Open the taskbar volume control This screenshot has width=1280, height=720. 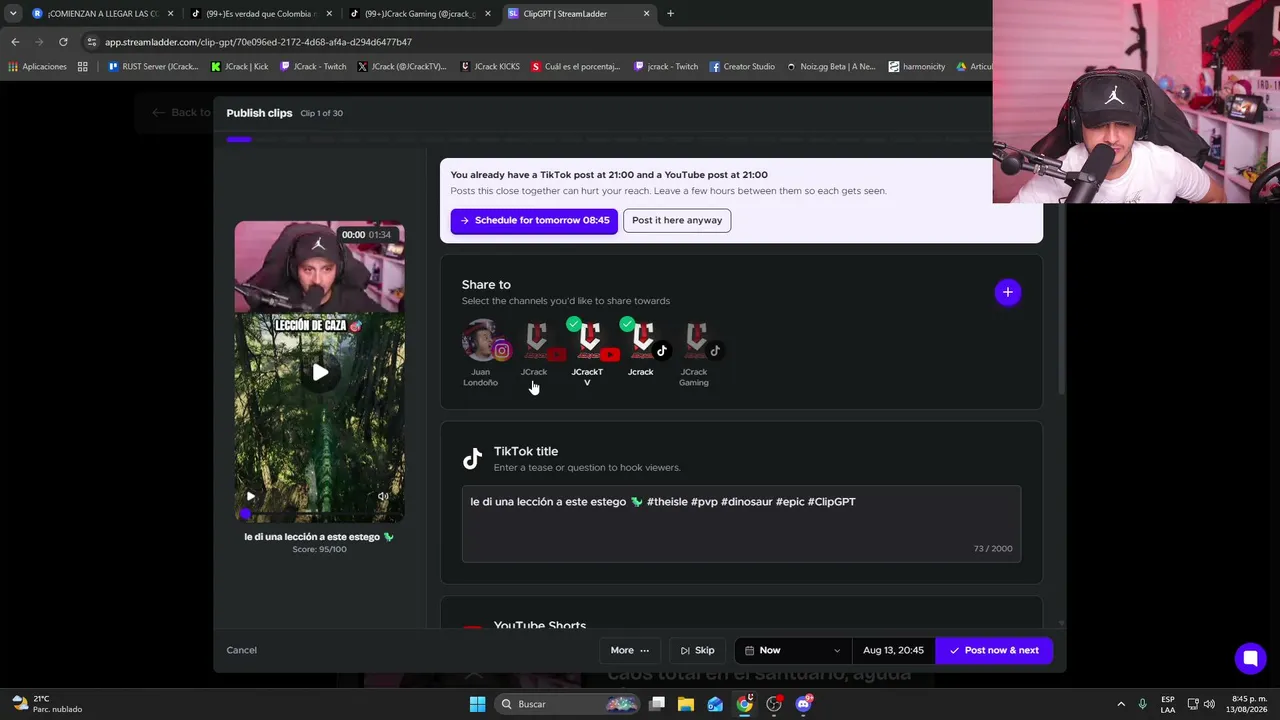pos(1210,704)
